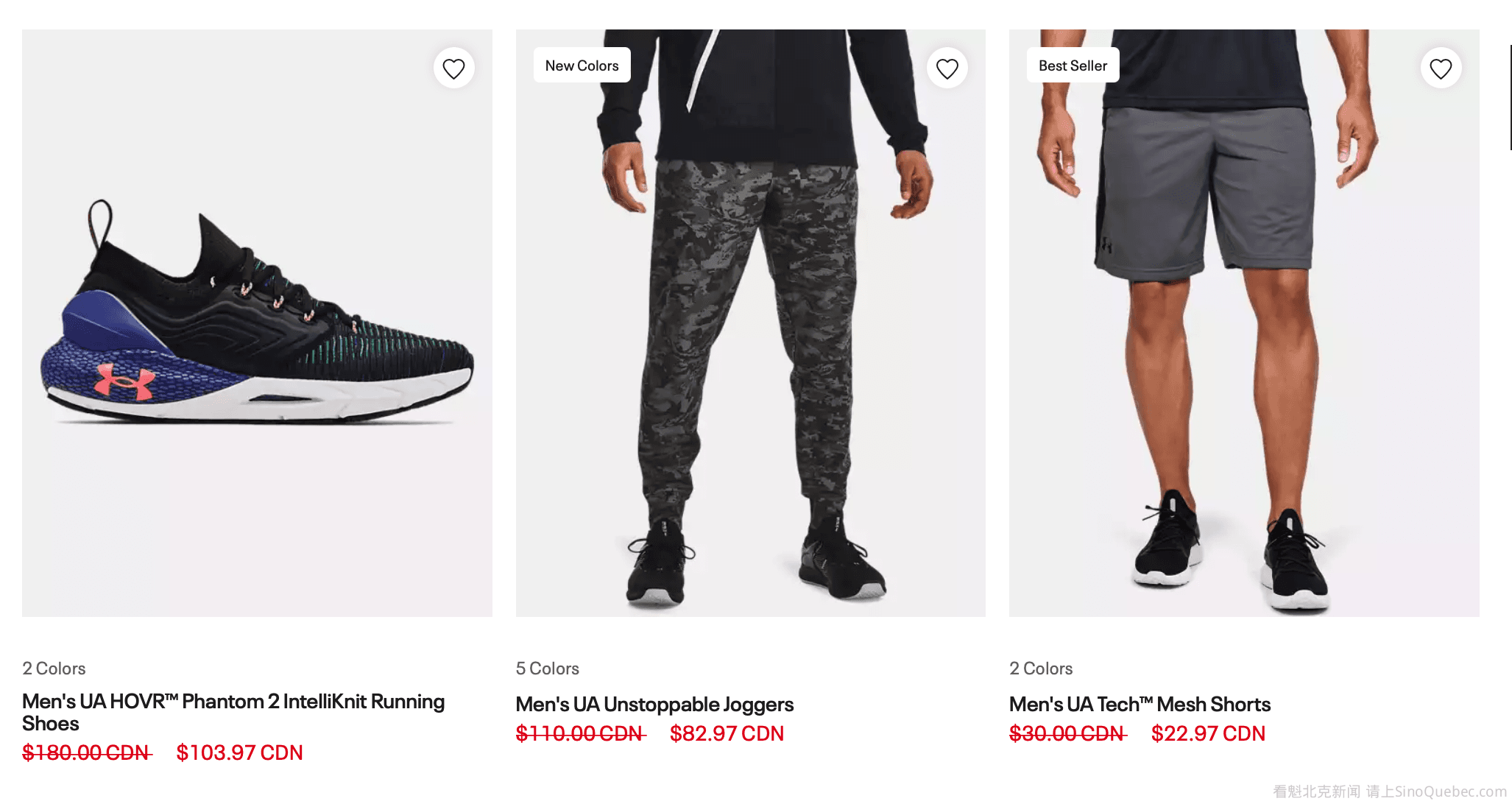The width and height of the screenshot is (1512, 804).
Task: Click the crossed-out $110.00 CDN price
Action: [x=580, y=733]
